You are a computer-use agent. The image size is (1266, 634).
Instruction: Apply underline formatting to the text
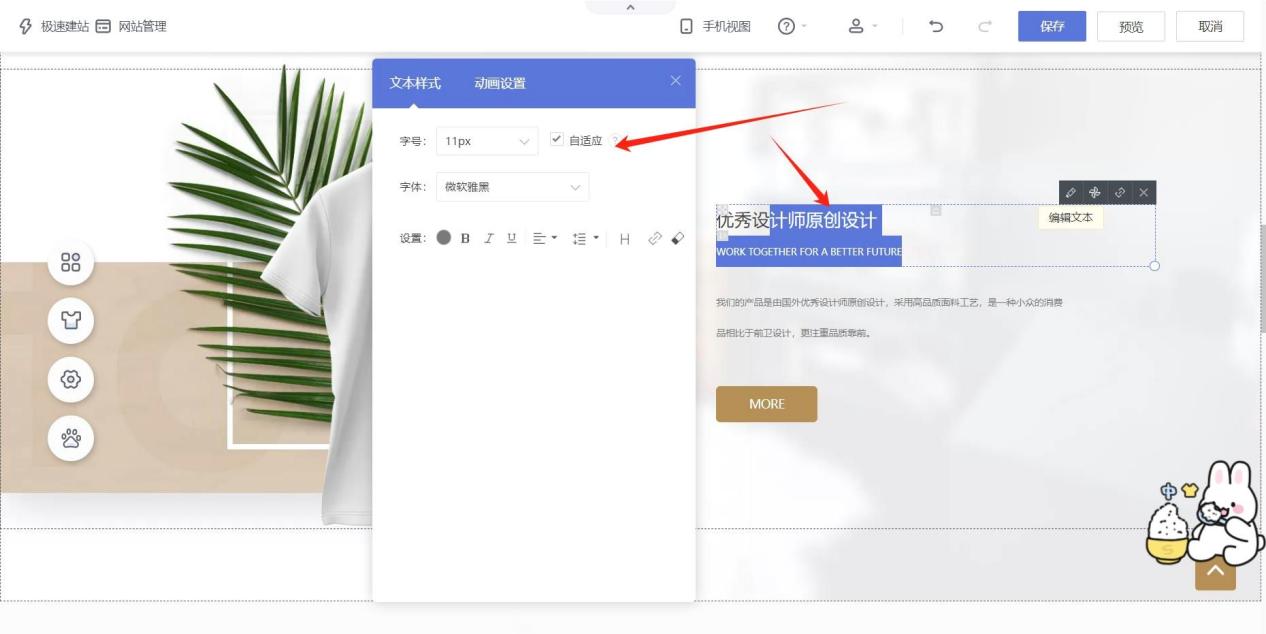click(x=512, y=239)
